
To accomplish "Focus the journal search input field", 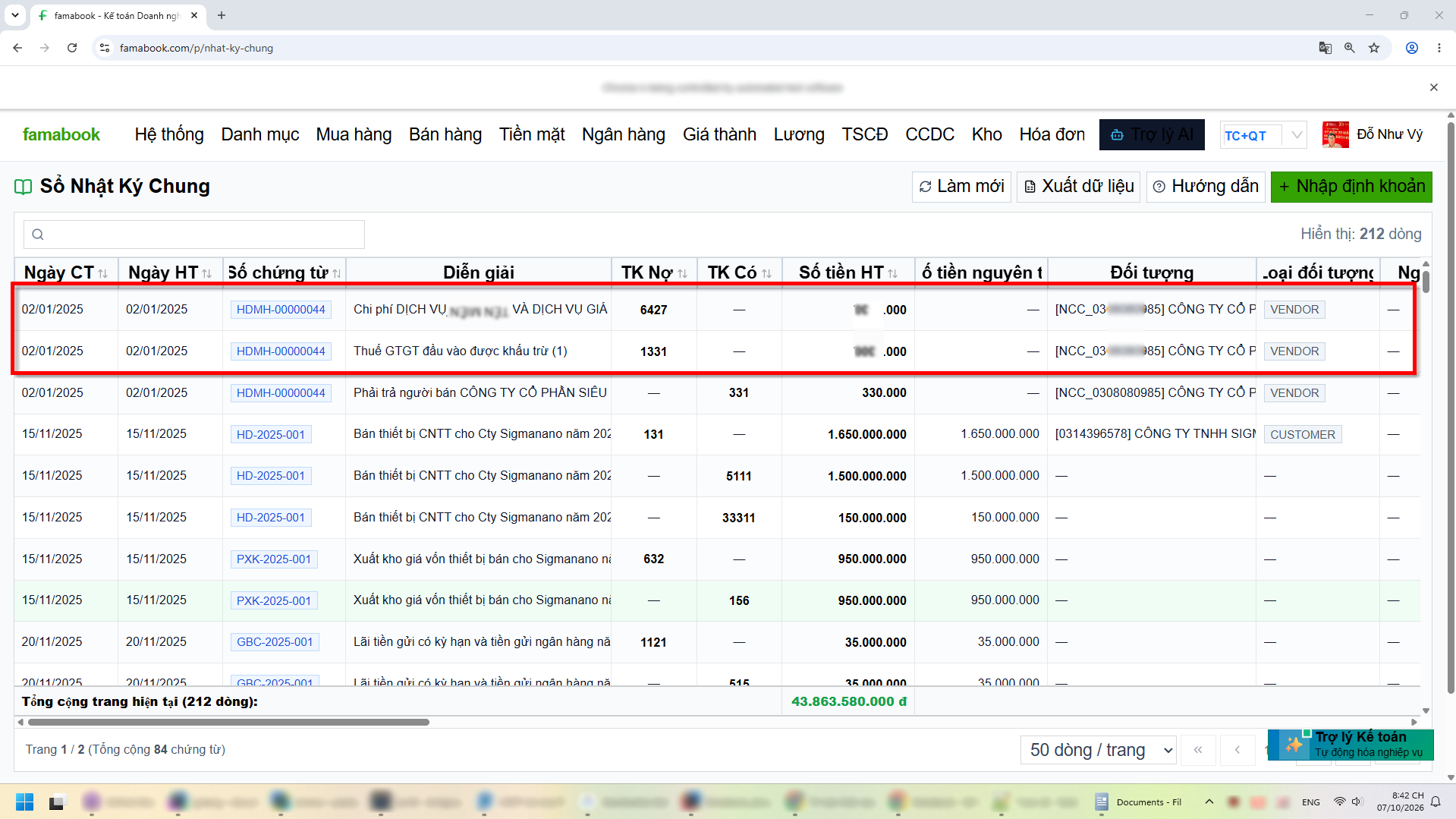I will [x=194, y=235].
